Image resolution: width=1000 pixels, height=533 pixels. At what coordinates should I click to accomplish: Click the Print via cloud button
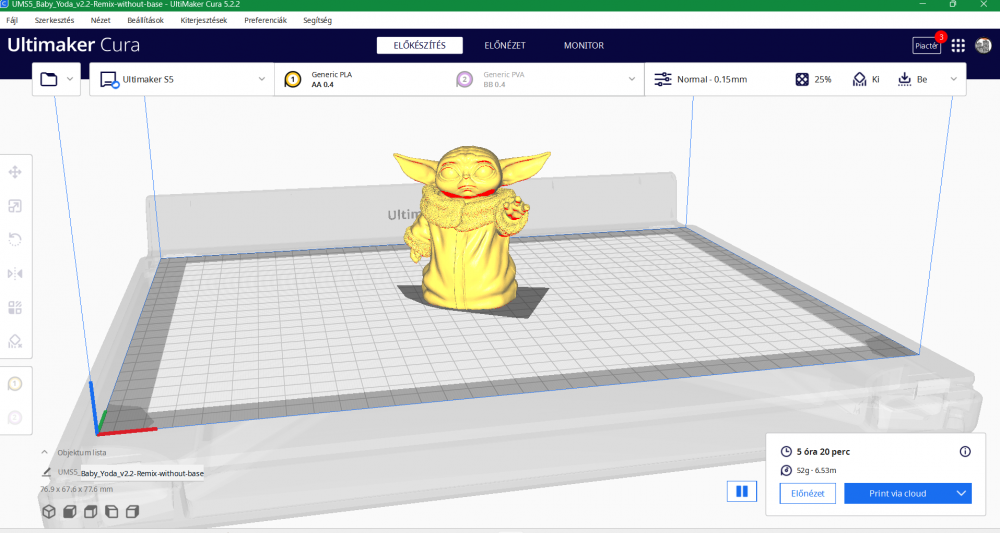897,493
